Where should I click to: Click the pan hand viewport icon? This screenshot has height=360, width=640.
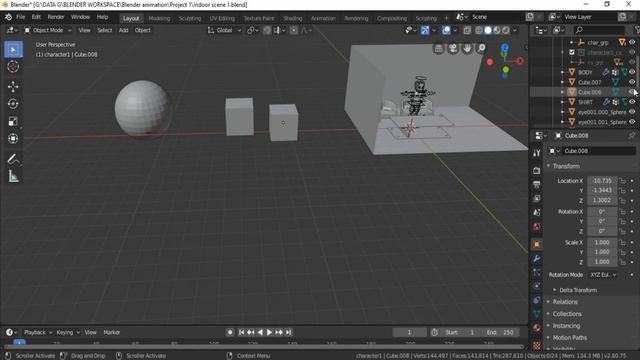pyautogui.click(x=467, y=48)
